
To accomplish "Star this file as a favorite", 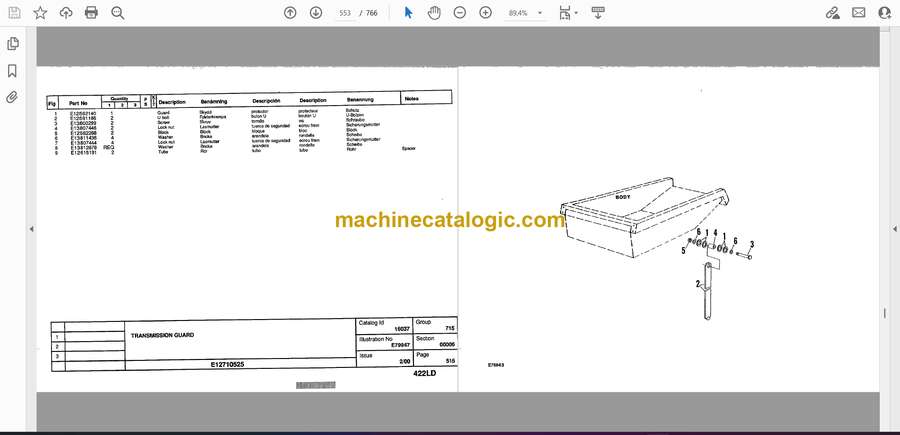I will tap(40, 13).
